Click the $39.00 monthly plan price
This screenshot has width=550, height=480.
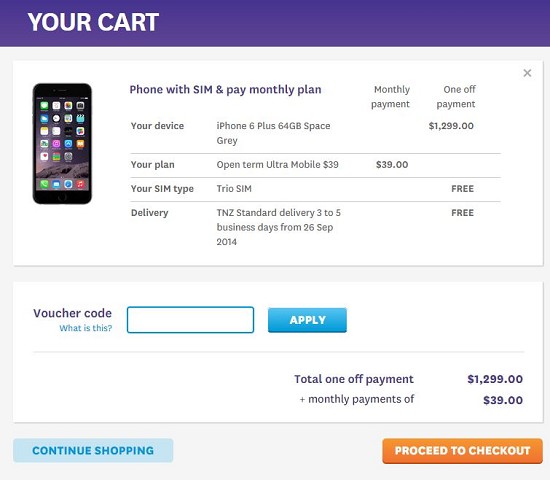392,165
